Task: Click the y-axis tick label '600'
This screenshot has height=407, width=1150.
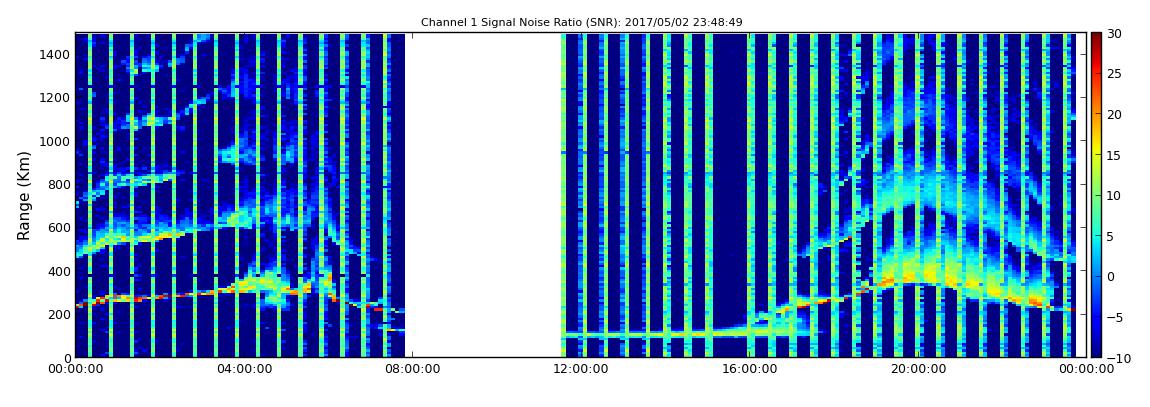Action: 59,227
